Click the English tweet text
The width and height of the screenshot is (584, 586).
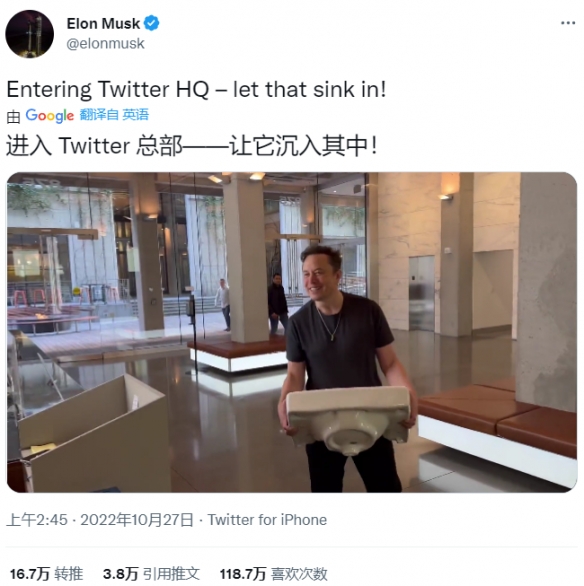click(197, 90)
